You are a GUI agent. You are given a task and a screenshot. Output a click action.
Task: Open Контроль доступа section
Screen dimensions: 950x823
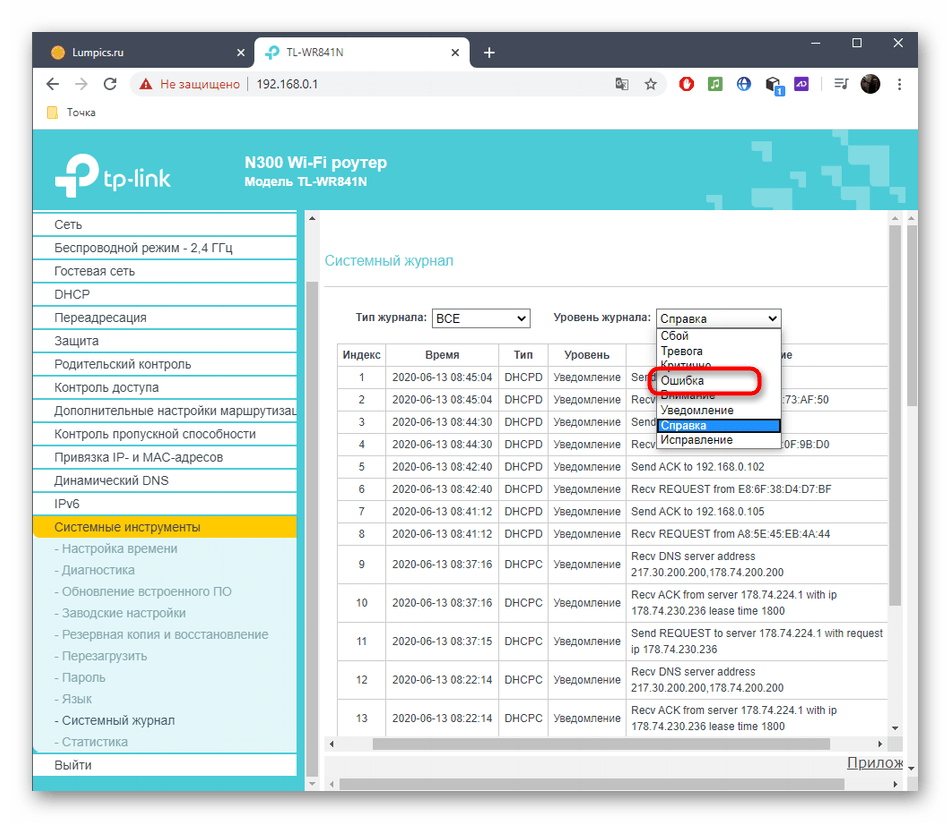[x=164, y=387]
